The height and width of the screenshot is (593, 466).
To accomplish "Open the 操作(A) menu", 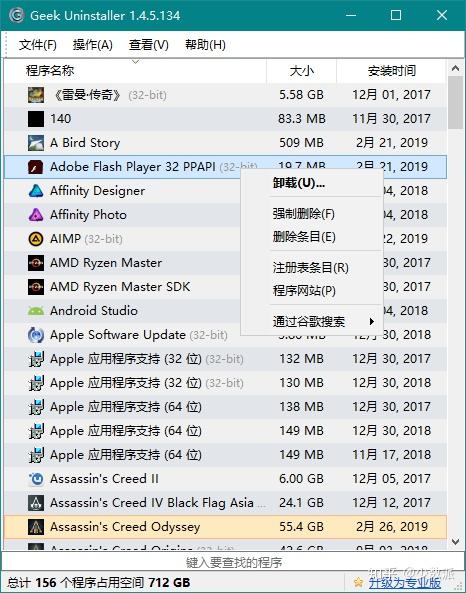I will (93, 45).
